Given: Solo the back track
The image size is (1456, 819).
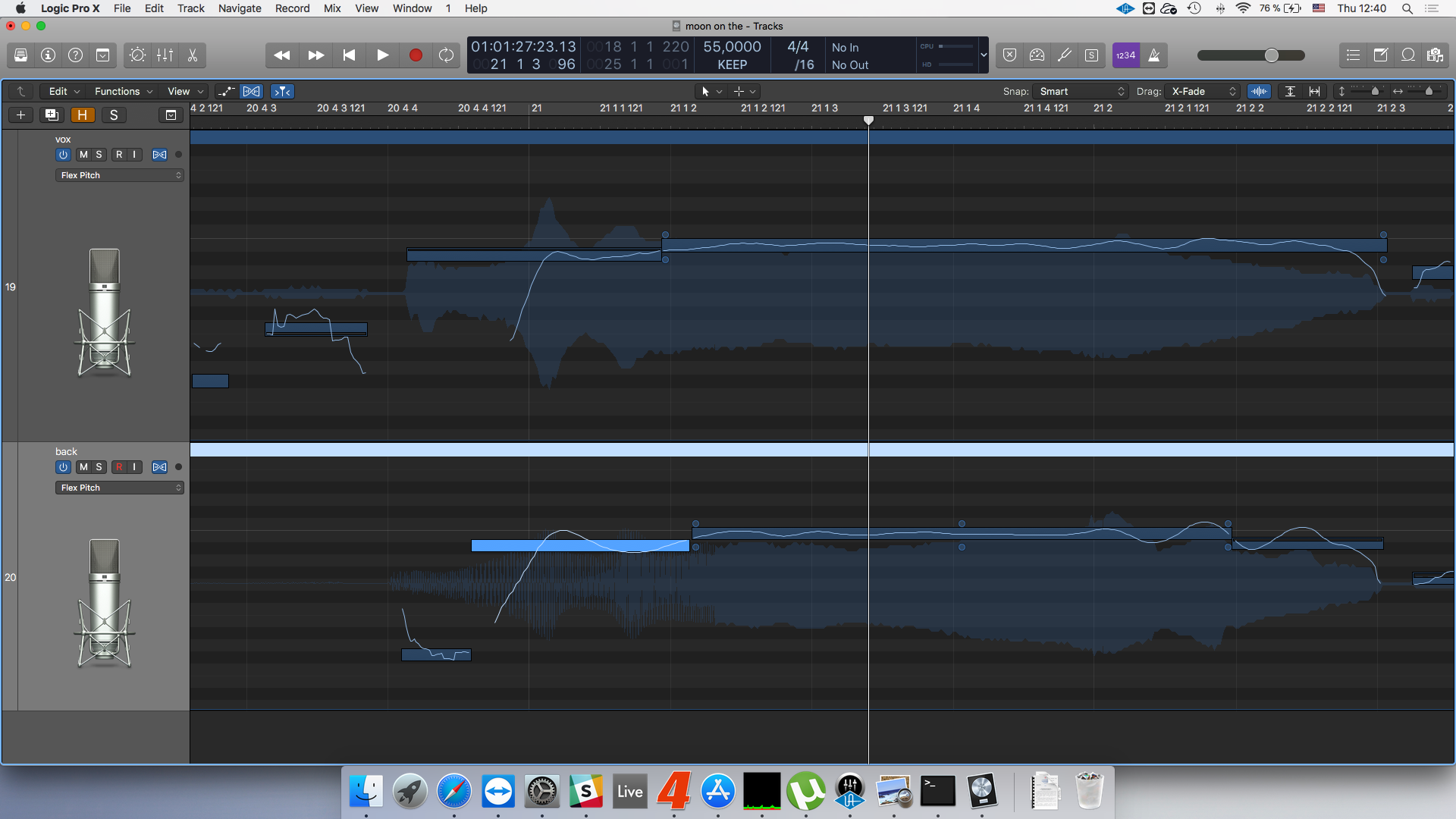Looking at the screenshot, I should tap(99, 467).
